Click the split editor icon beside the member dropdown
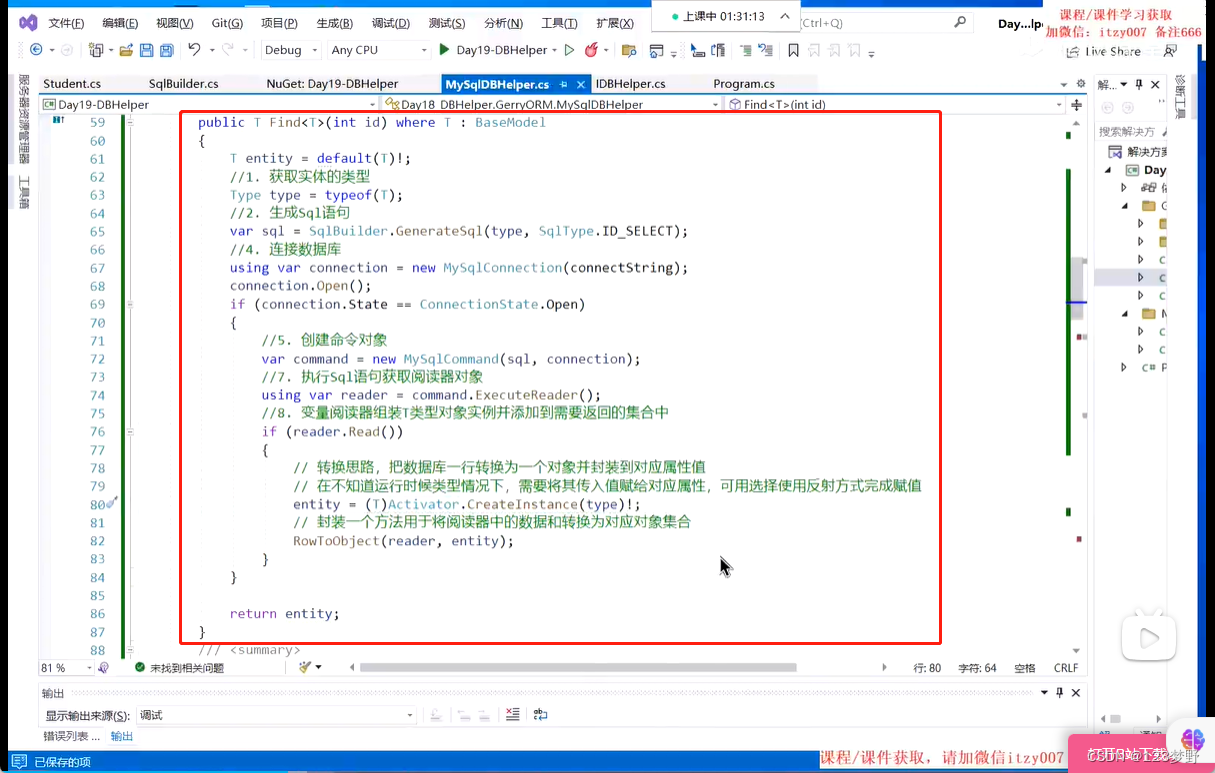The image size is (1215, 773). click(1077, 104)
